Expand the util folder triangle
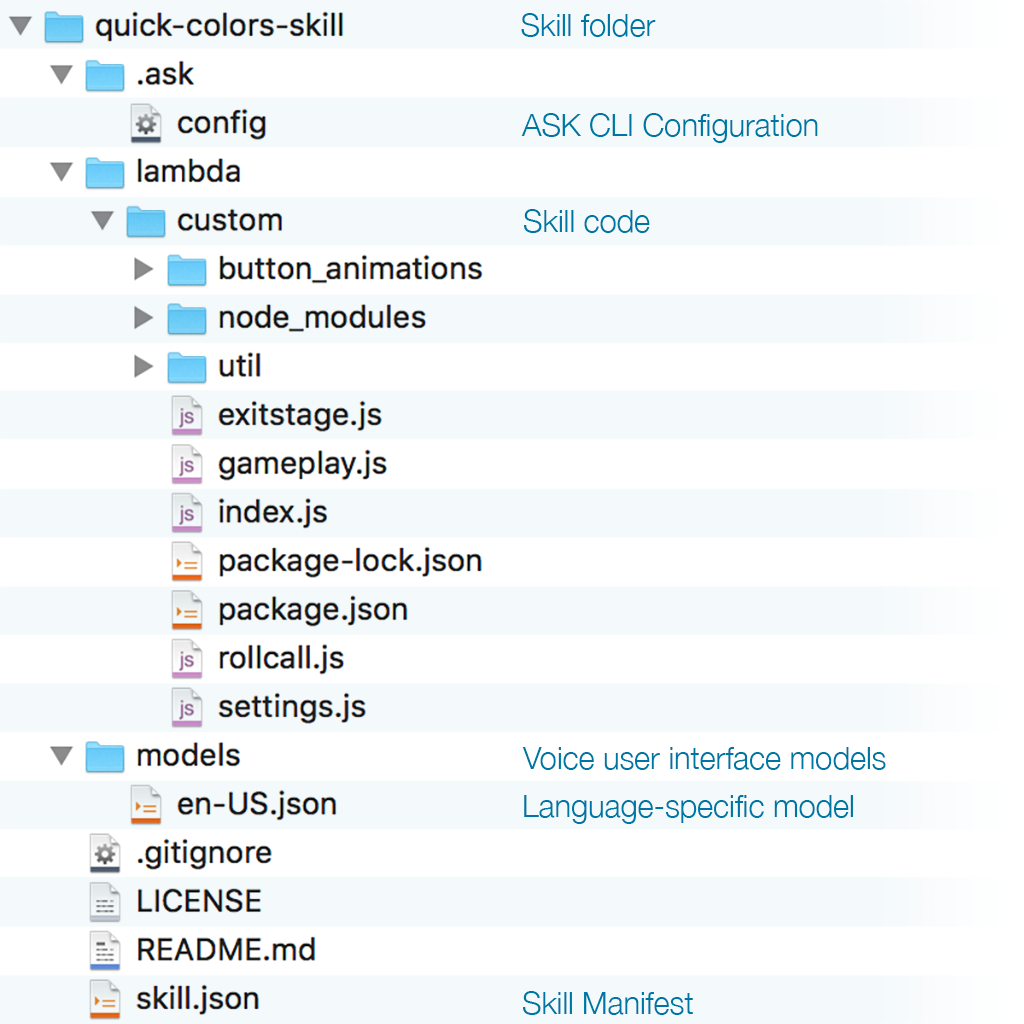Viewport: 1024px width, 1024px height. coord(143,366)
